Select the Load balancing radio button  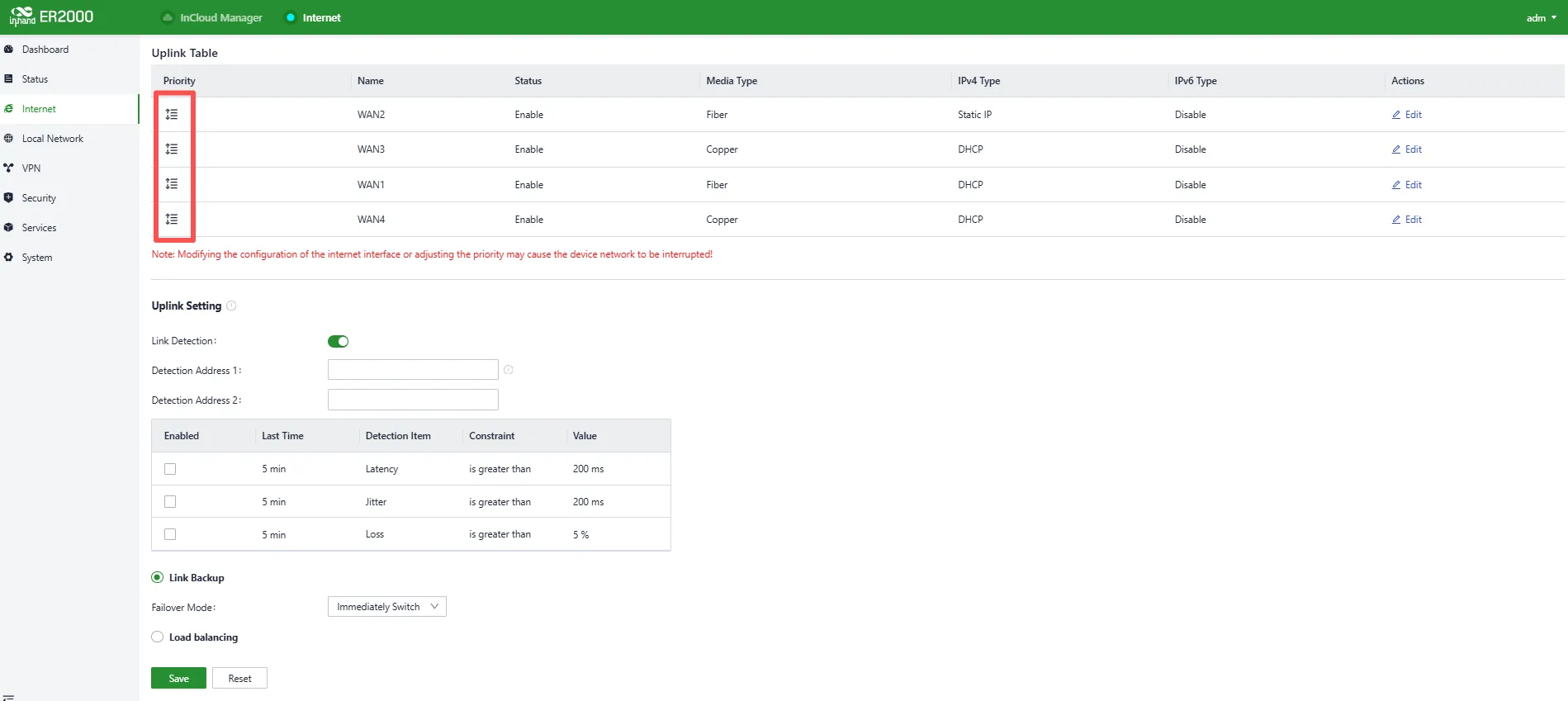(x=157, y=637)
